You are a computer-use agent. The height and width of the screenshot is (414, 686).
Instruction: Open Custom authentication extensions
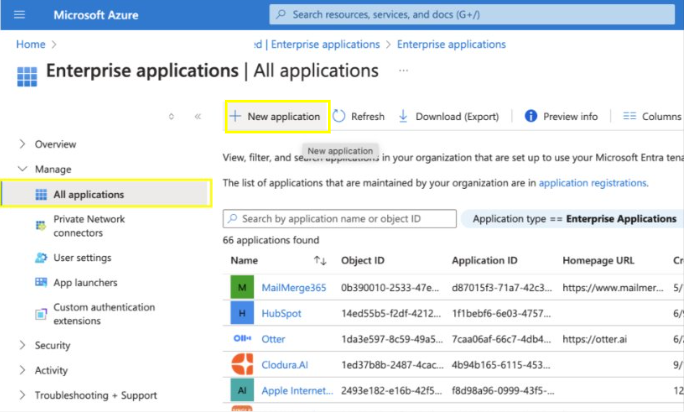coord(103,314)
